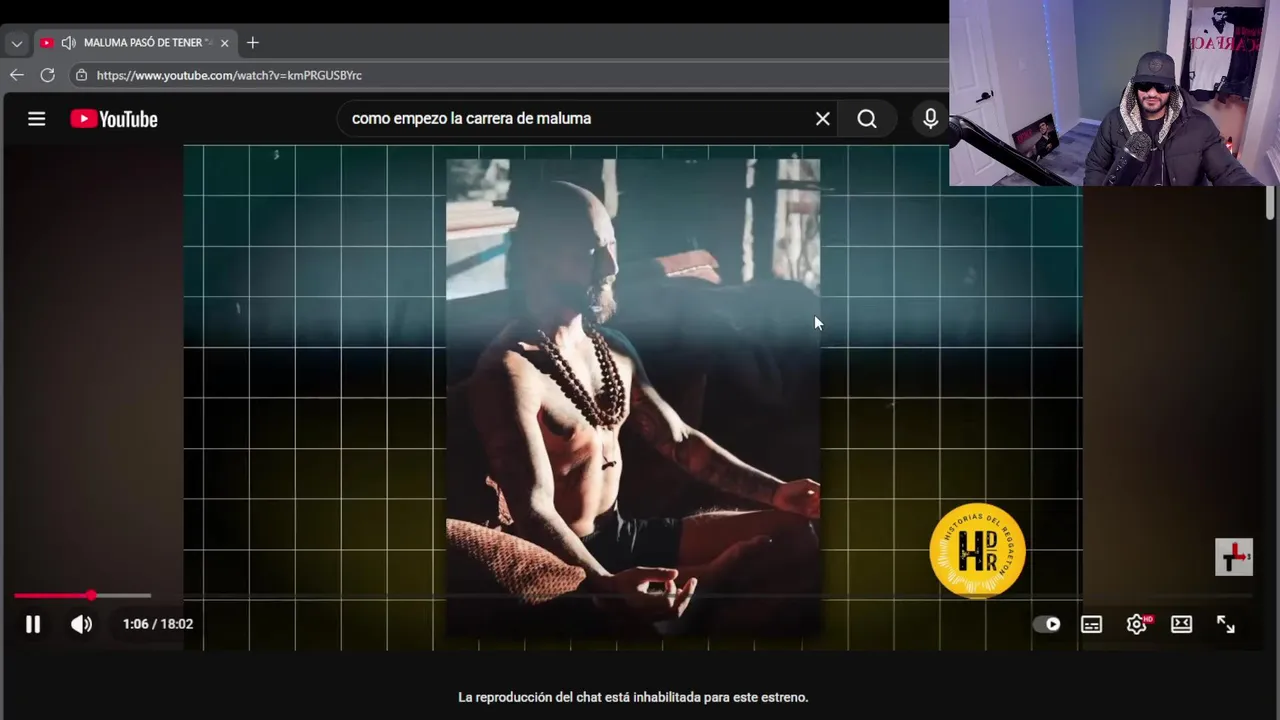This screenshot has width=1280, height=720.
Task: Toggle autoplay switch in player
Action: (x=1046, y=624)
